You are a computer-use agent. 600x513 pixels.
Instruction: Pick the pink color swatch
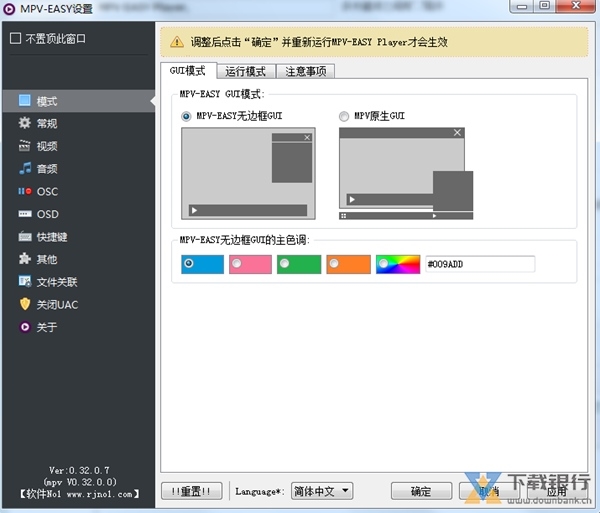tap(250, 264)
